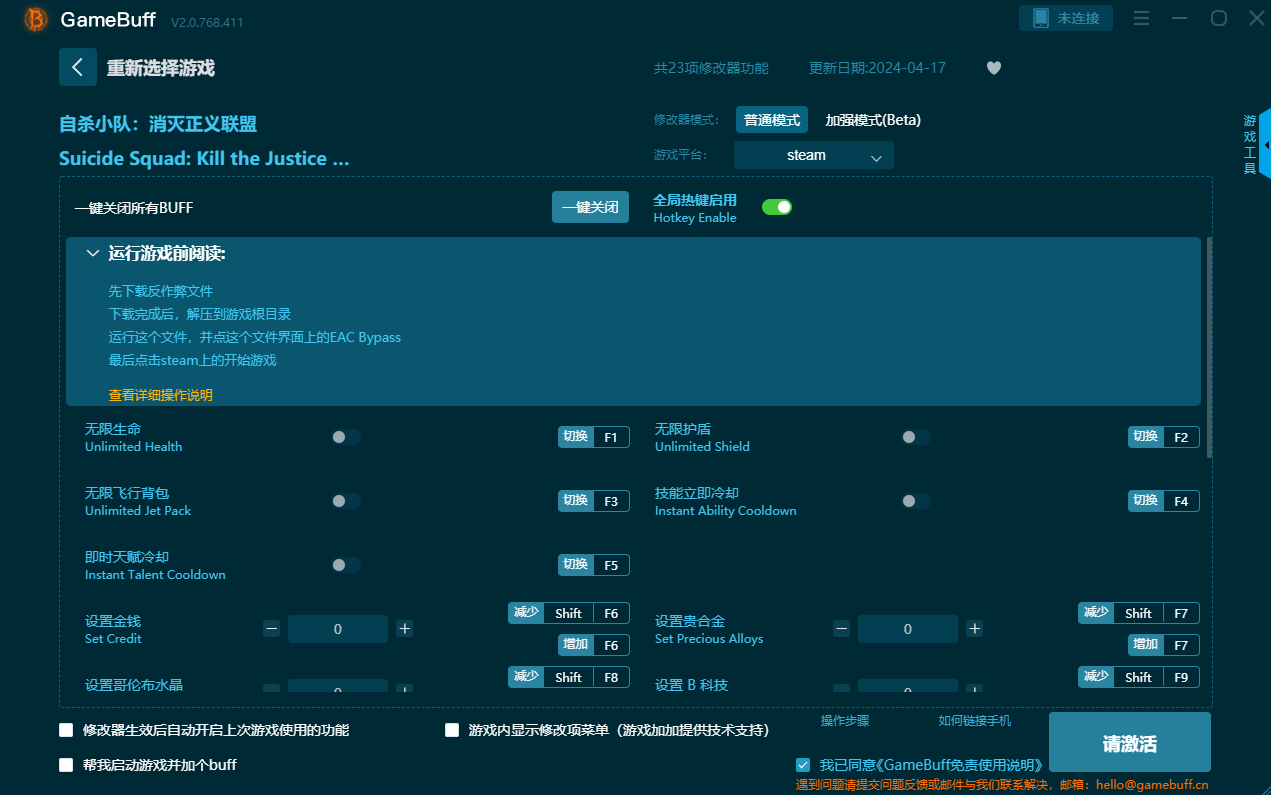The image size is (1271, 795).
Task: Enable Instant Ability Cooldown switch
Action: pyautogui.click(x=916, y=501)
